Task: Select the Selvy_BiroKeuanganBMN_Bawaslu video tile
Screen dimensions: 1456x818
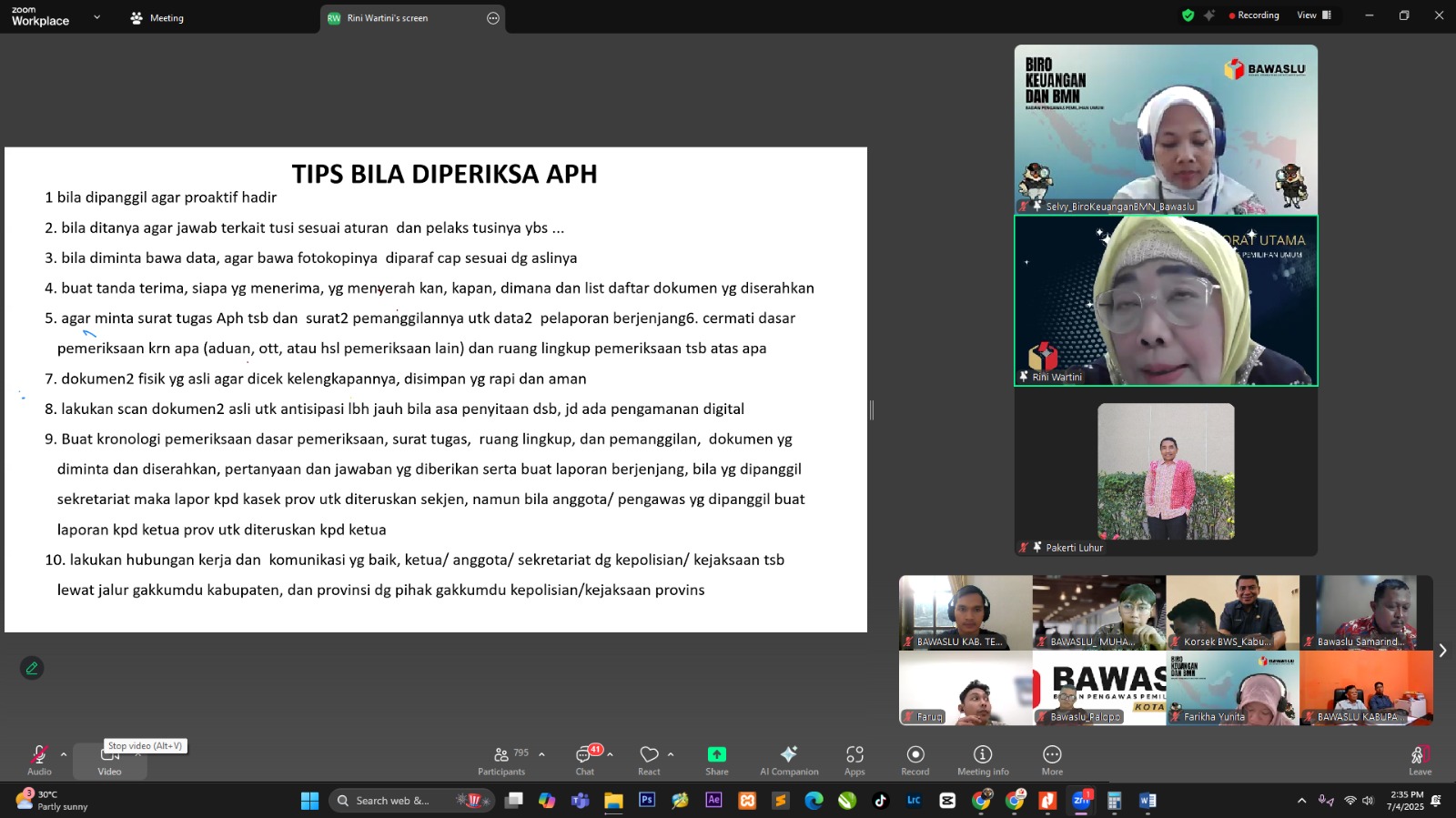Action: [x=1166, y=129]
